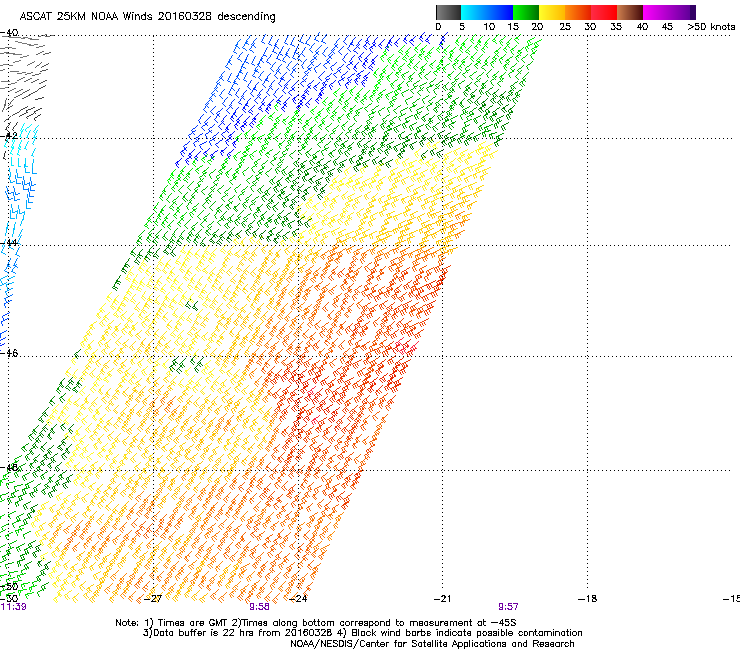Click the purple time stamp '9:58'
740x650 pixels.
[260, 607]
